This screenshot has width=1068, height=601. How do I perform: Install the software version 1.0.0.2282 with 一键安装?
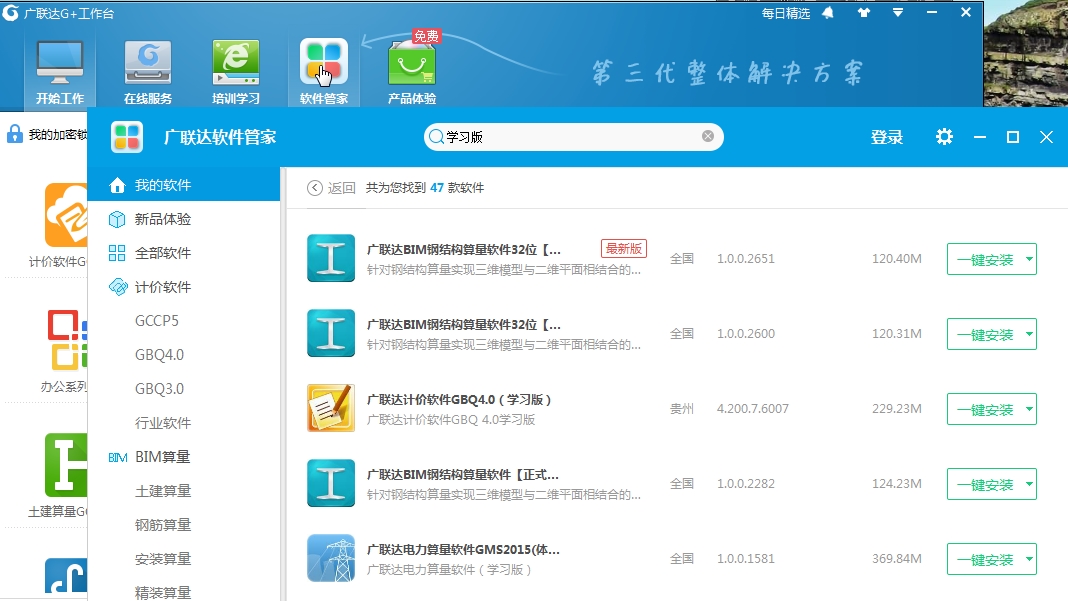pos(985,484)
